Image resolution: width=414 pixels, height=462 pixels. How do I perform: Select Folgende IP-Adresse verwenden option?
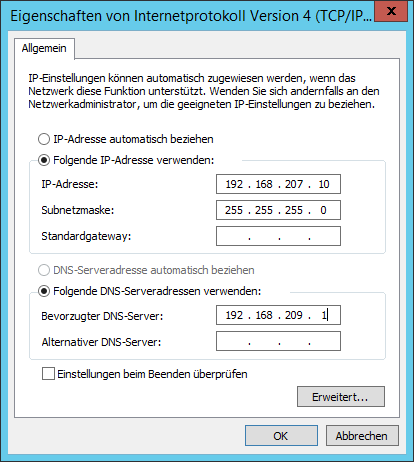44,160
